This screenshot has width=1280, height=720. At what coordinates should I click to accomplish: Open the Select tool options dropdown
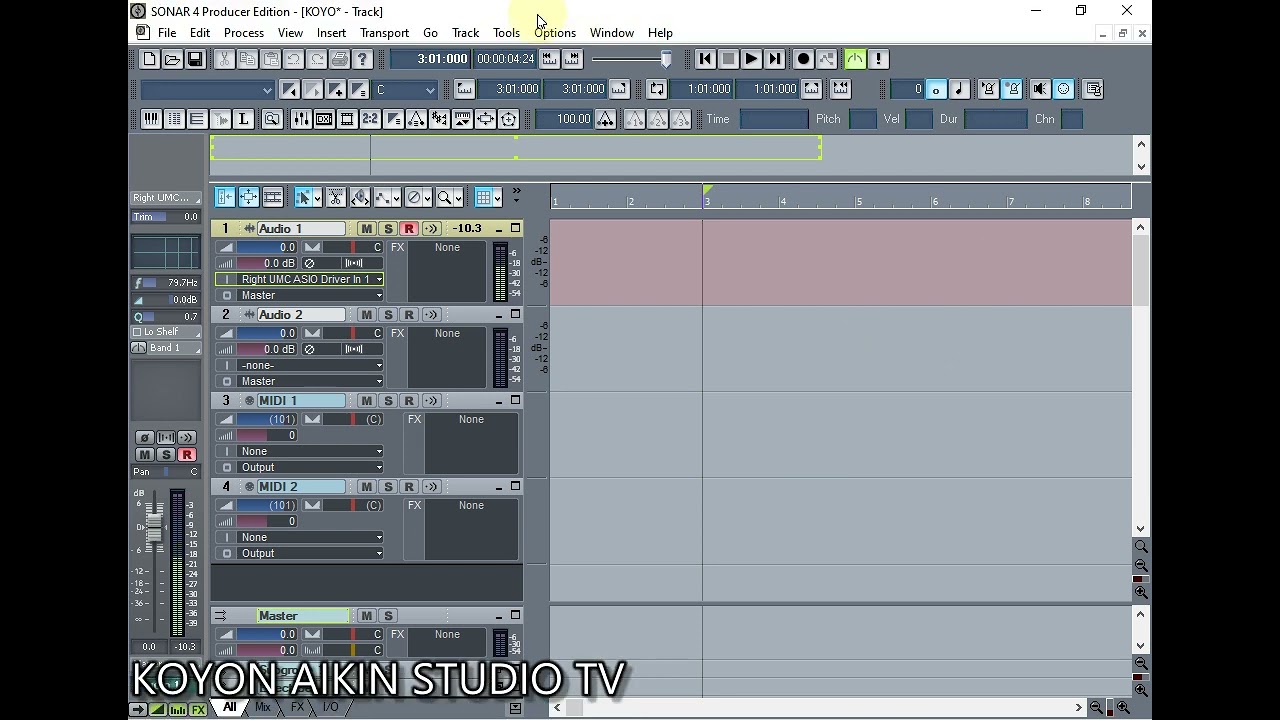[317, 197]
